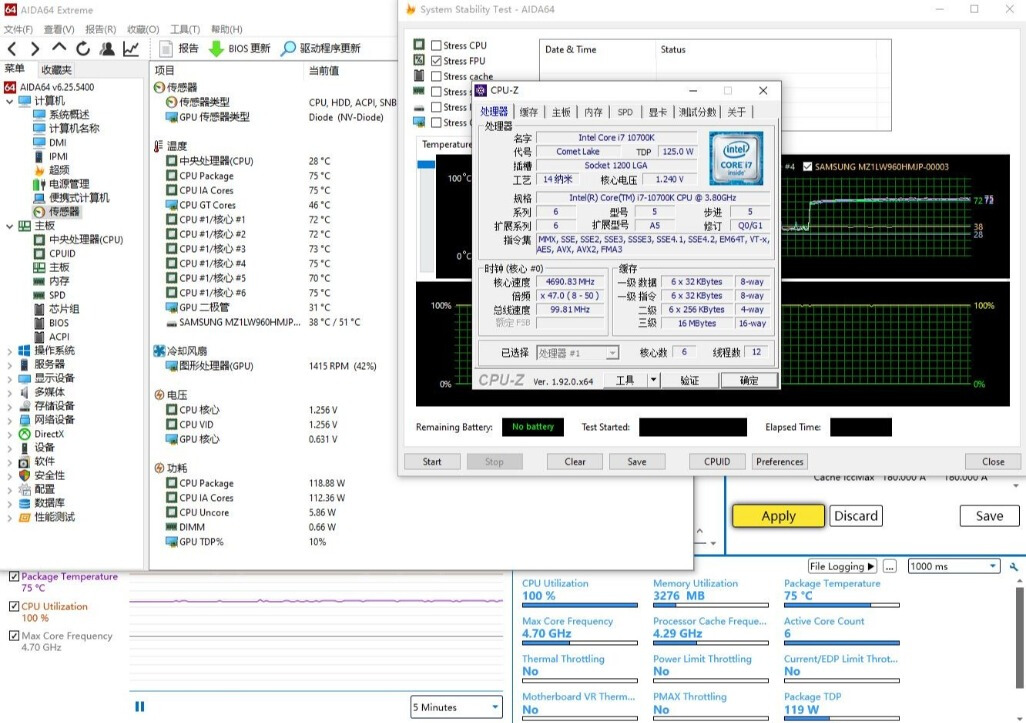Open the report page icon

tap(167, 48)
